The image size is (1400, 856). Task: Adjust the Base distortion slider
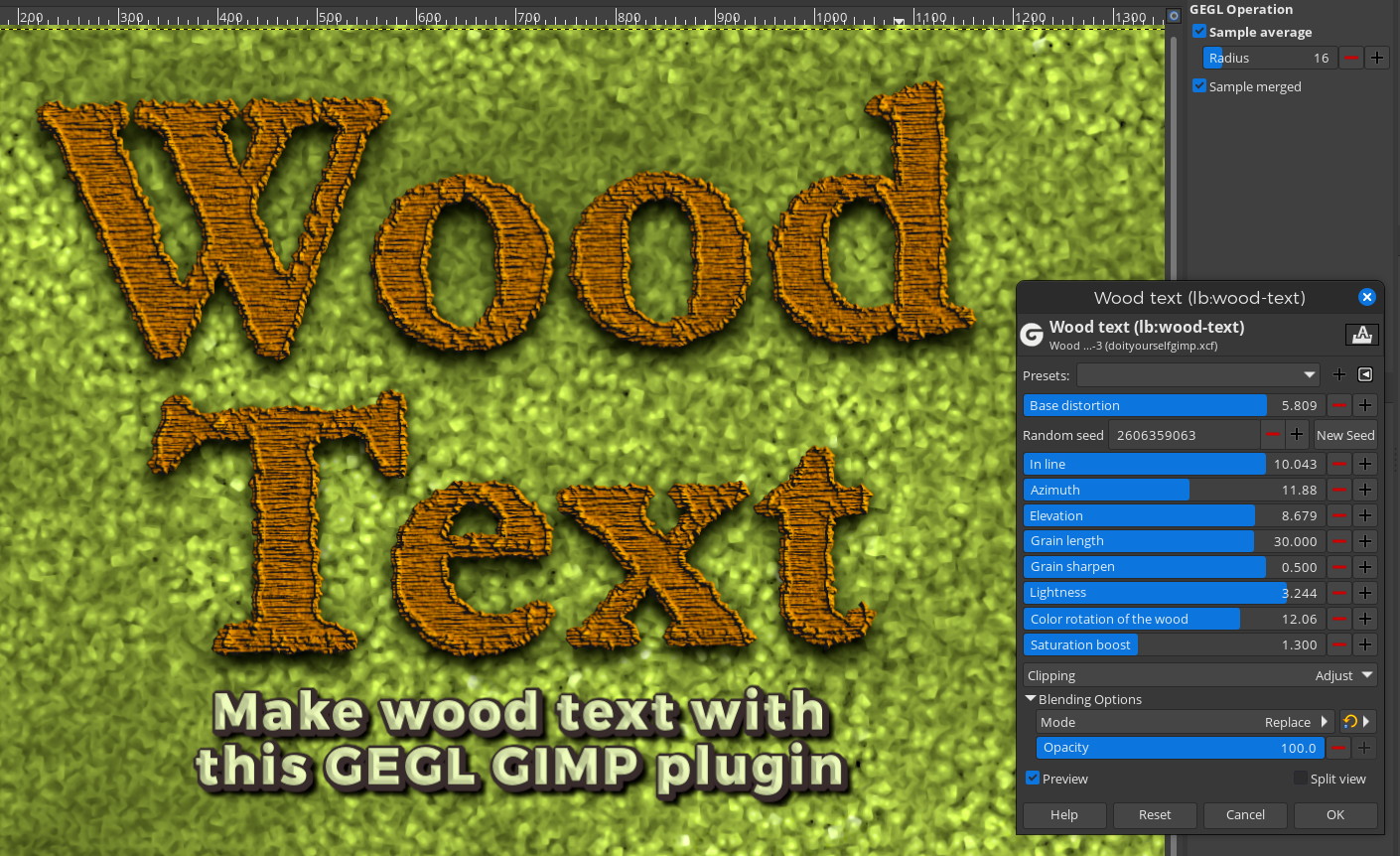point(1175,405)
